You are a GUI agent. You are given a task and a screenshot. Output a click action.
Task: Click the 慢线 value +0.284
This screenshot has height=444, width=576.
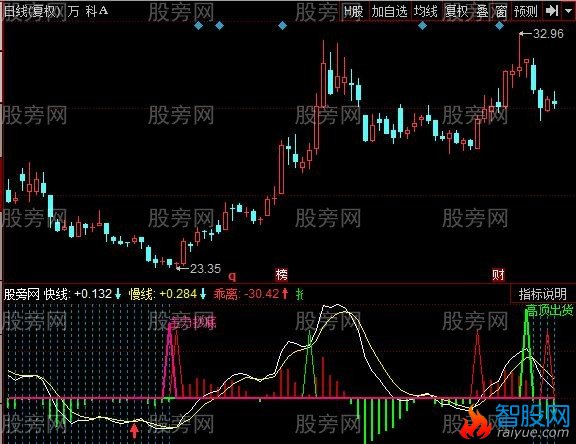(x=178, y=294)
